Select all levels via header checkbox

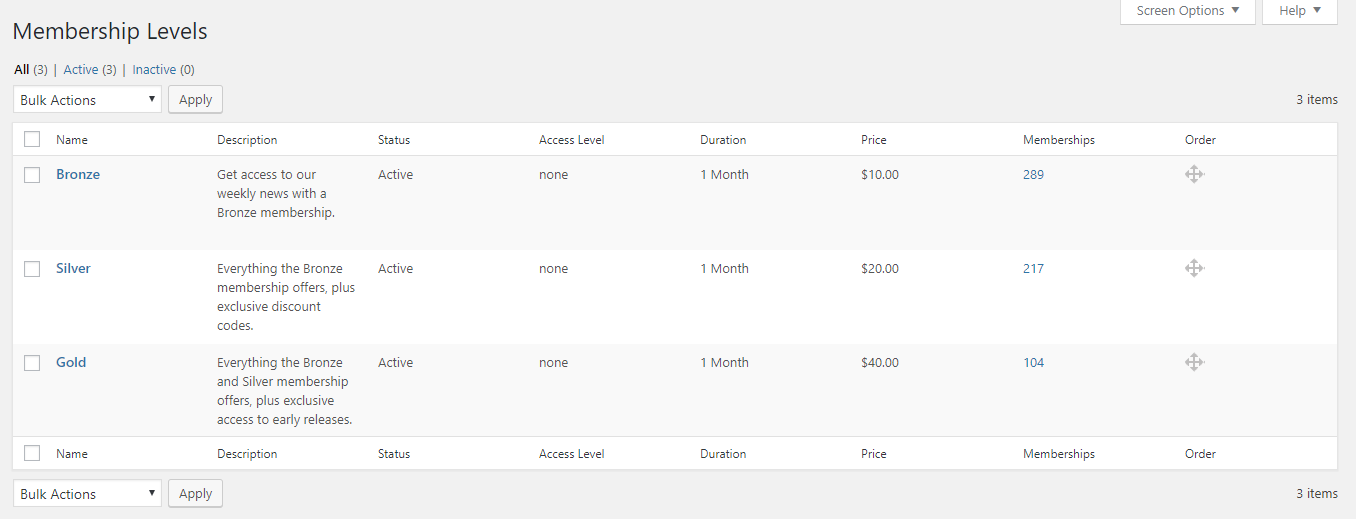[32, 140]
